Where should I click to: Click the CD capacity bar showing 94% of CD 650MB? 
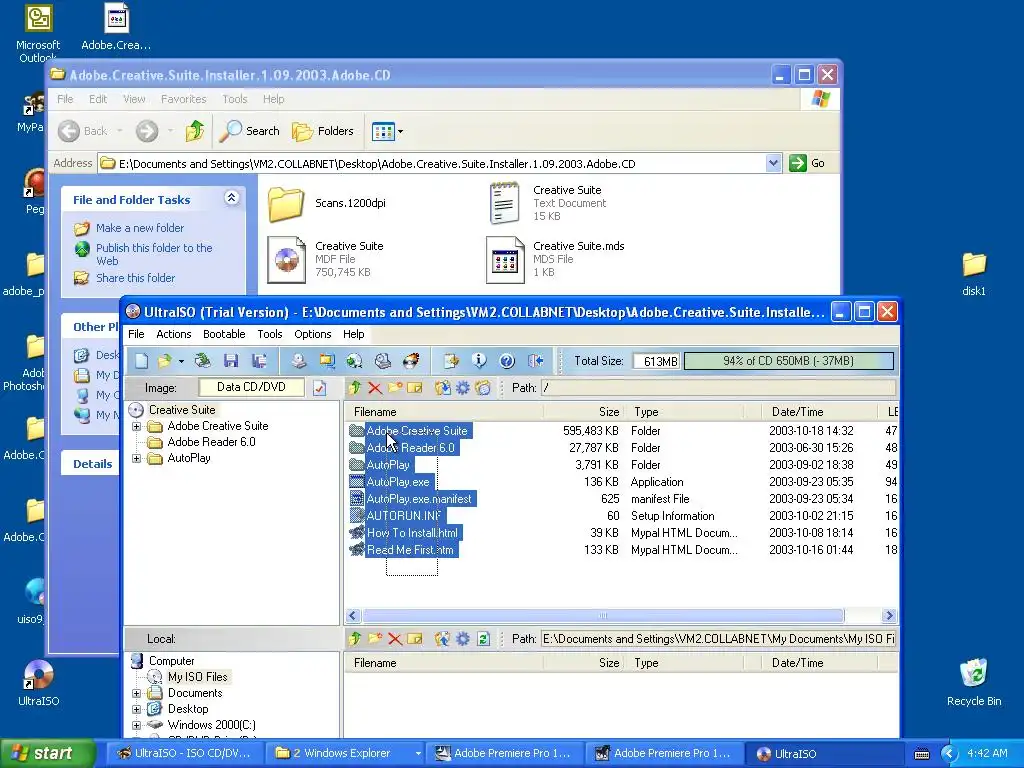click(x=788, y=361)
